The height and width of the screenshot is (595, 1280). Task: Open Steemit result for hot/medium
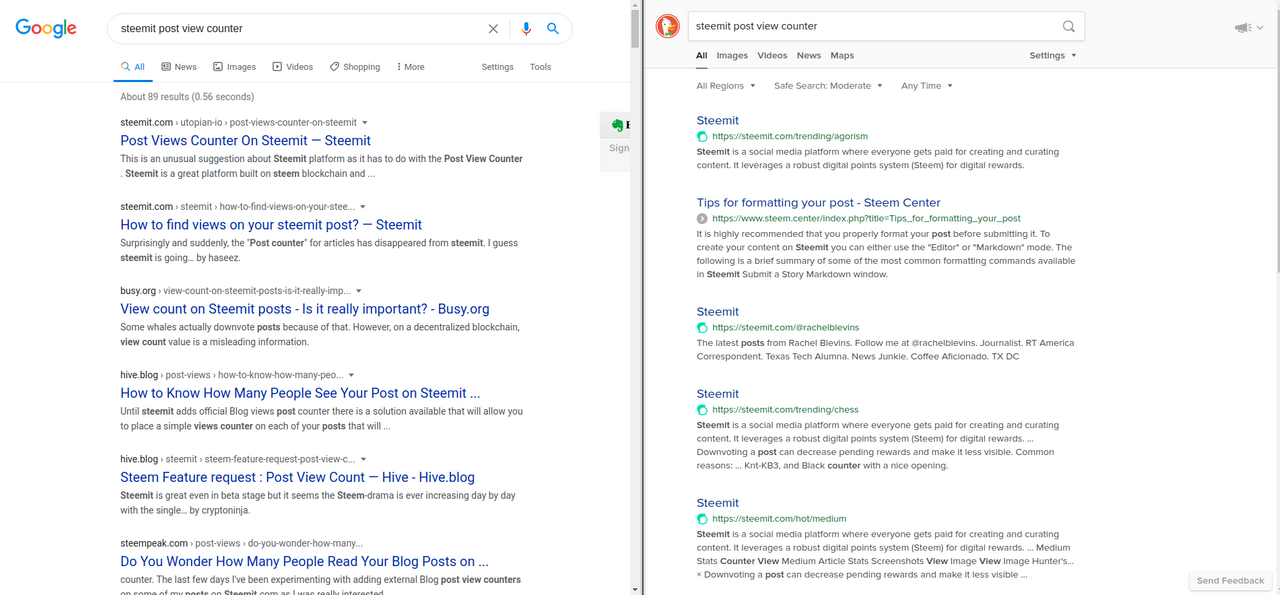click(718, 503)
